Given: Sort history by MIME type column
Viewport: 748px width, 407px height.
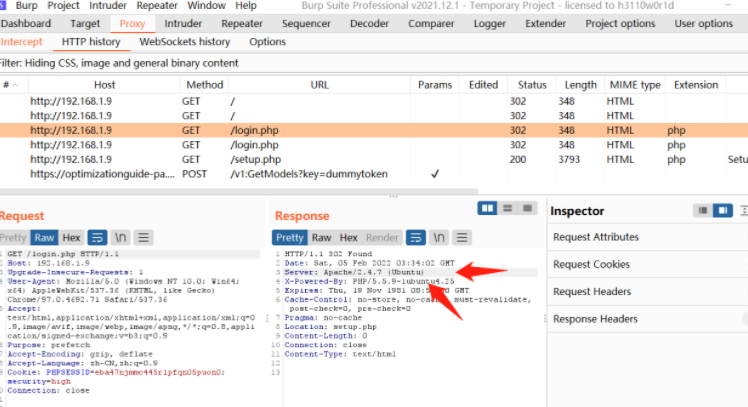Looking at the screenshot, I should (635, 85).
